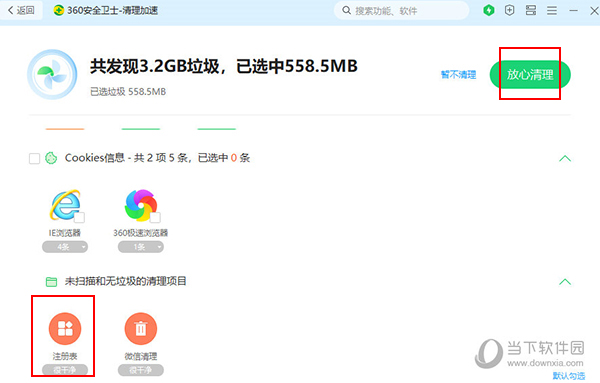Click the search magnifier icon

346,10
